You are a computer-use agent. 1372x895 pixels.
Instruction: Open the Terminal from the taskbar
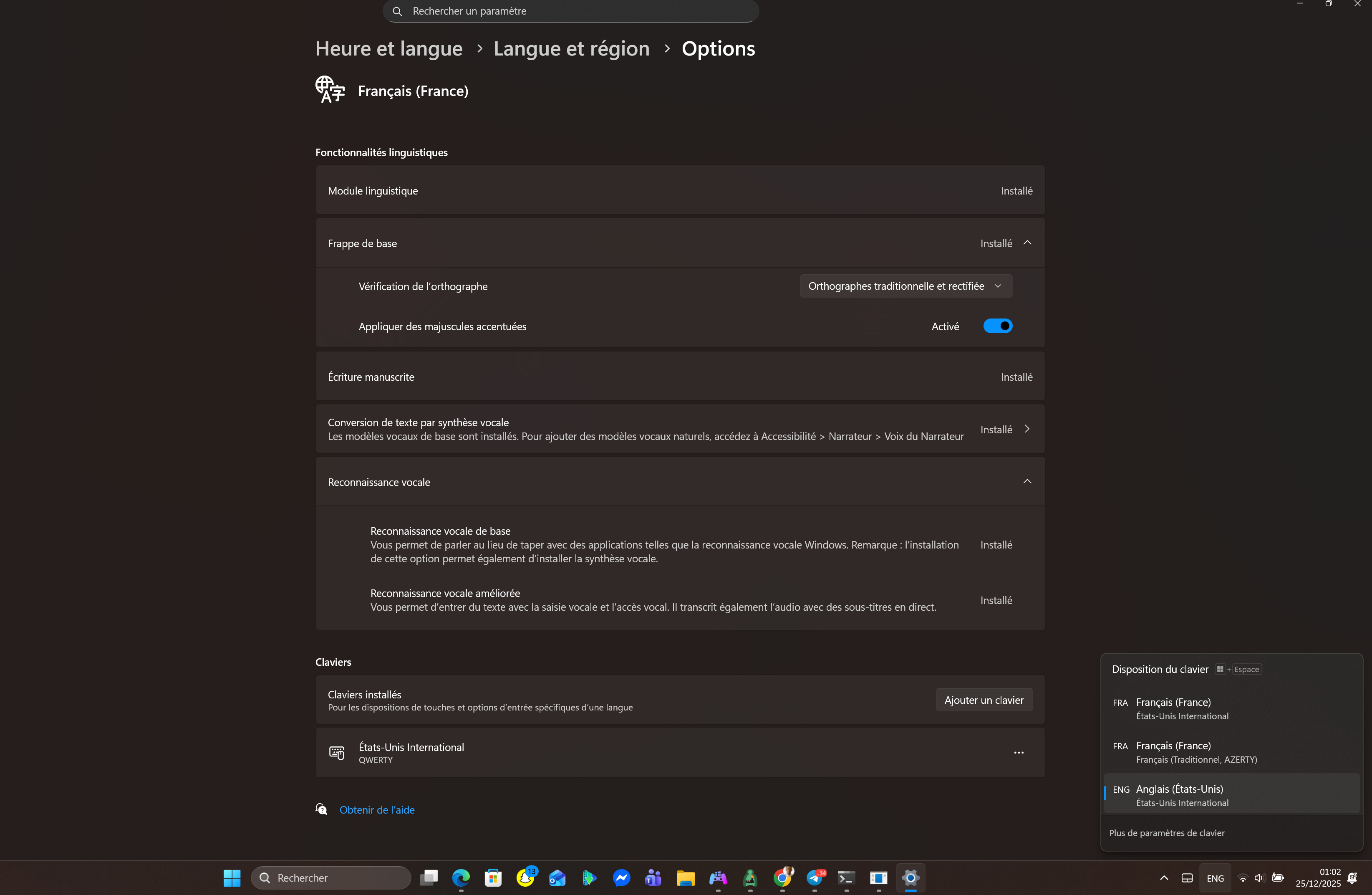tap(846, 878)
